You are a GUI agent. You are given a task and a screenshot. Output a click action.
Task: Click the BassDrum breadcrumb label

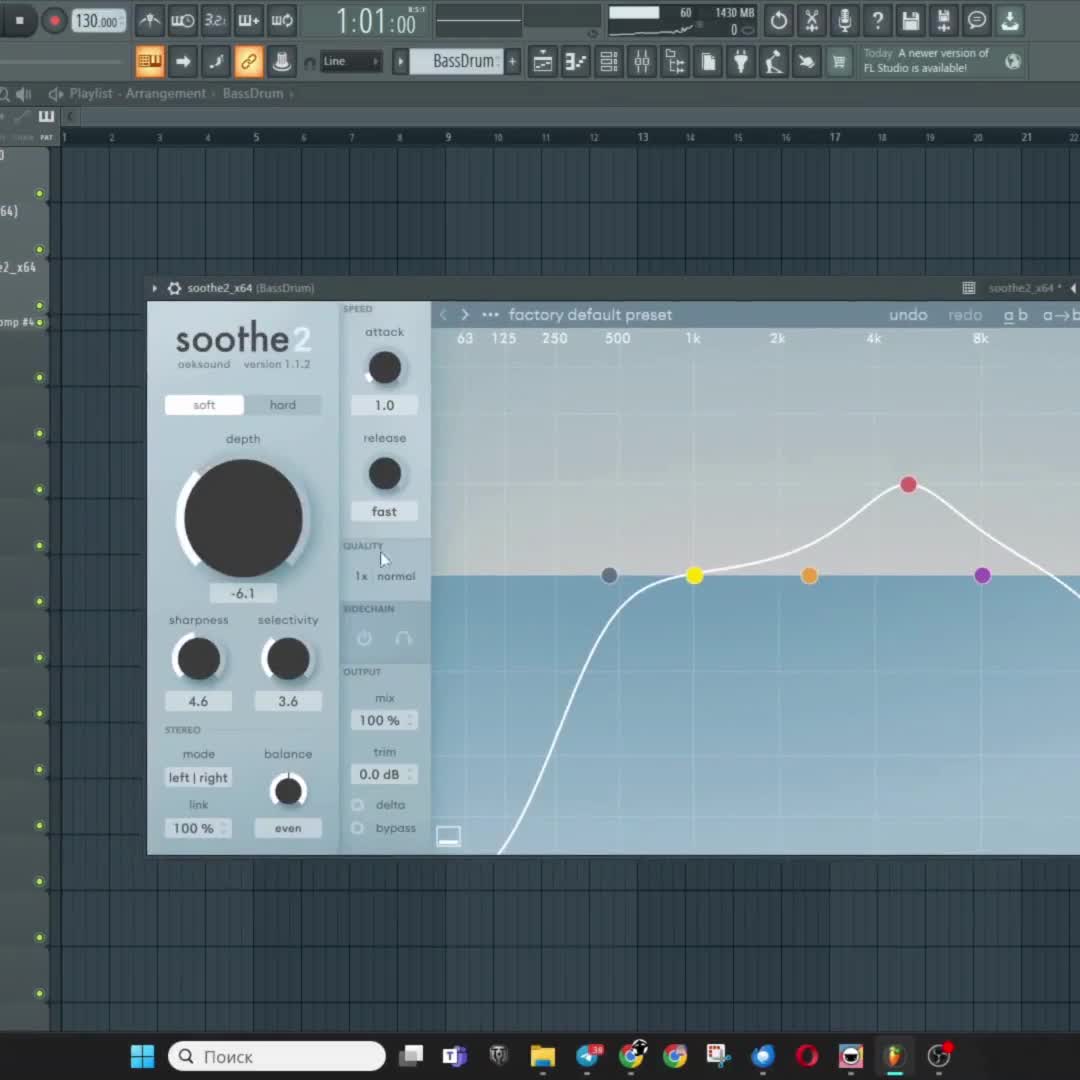click(x=255, y=93)
